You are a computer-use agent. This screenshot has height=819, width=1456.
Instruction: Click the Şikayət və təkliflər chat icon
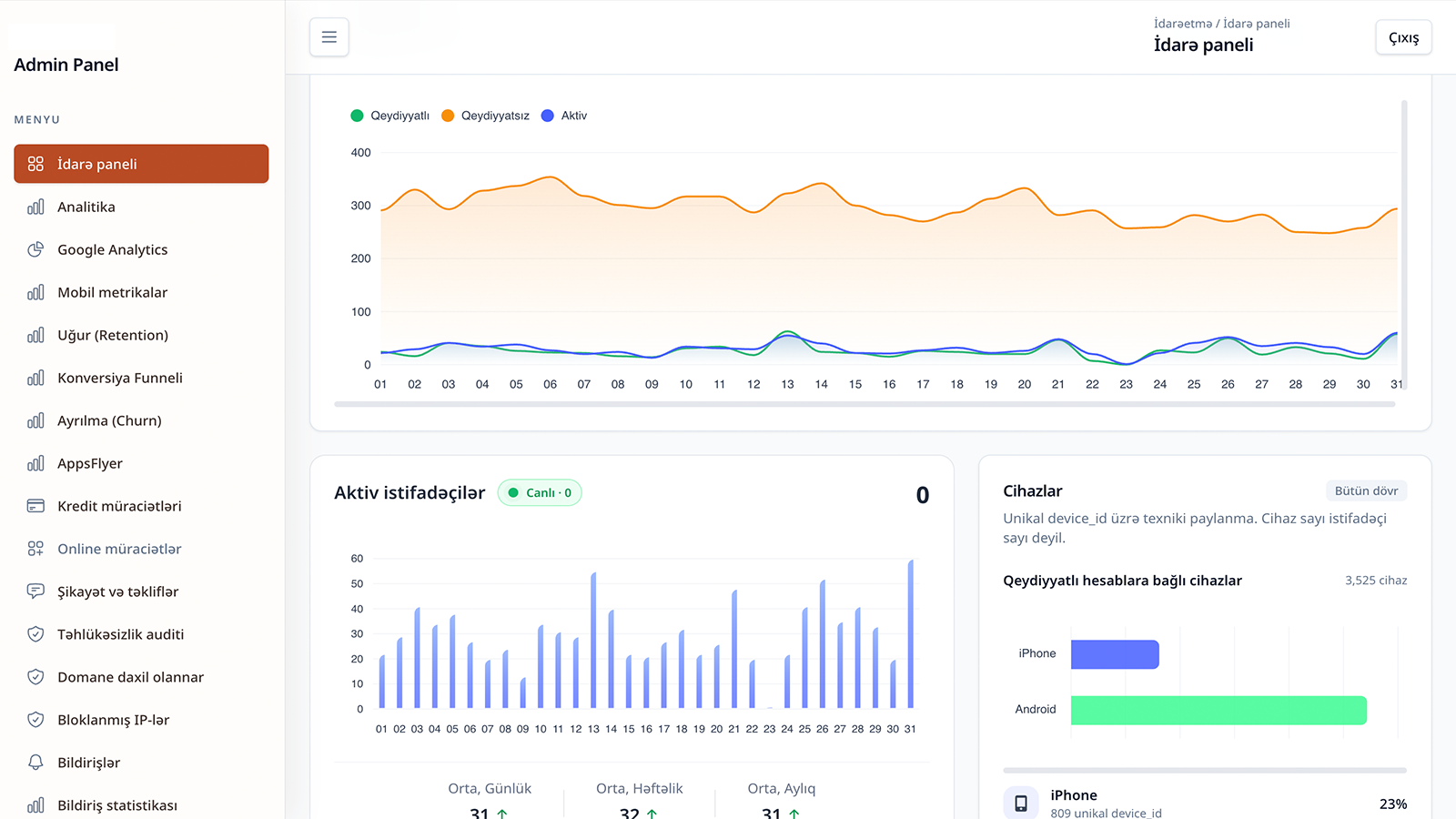[x=35, y=591]
